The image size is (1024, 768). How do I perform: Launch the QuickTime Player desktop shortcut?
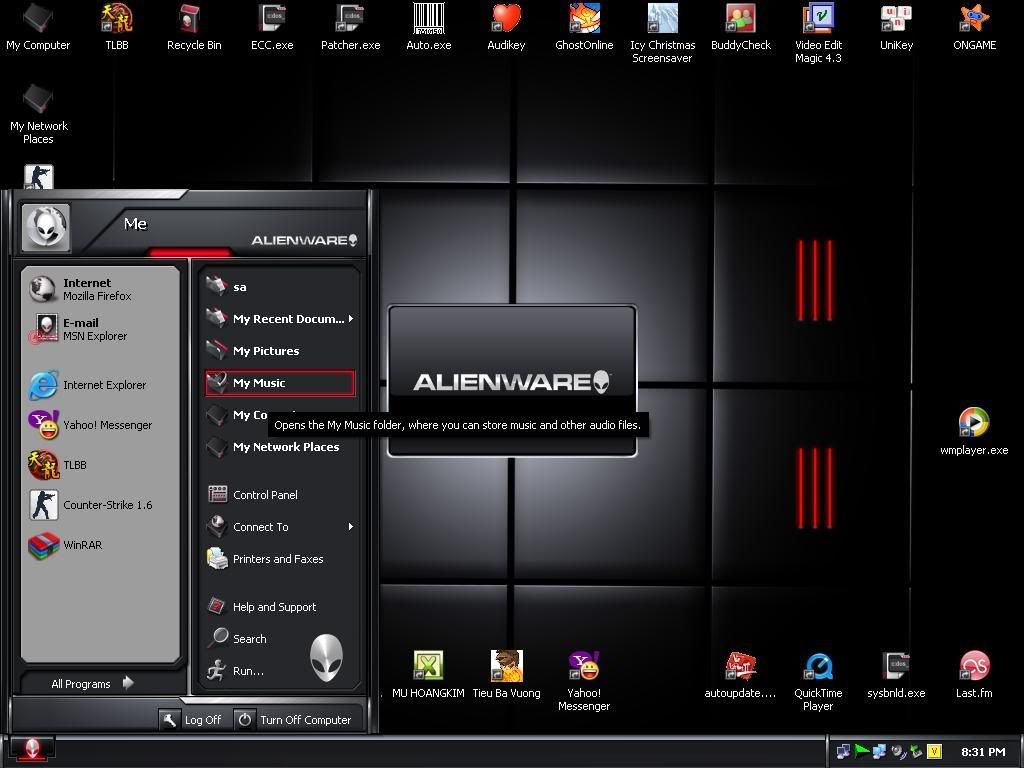tap(818, 680)
